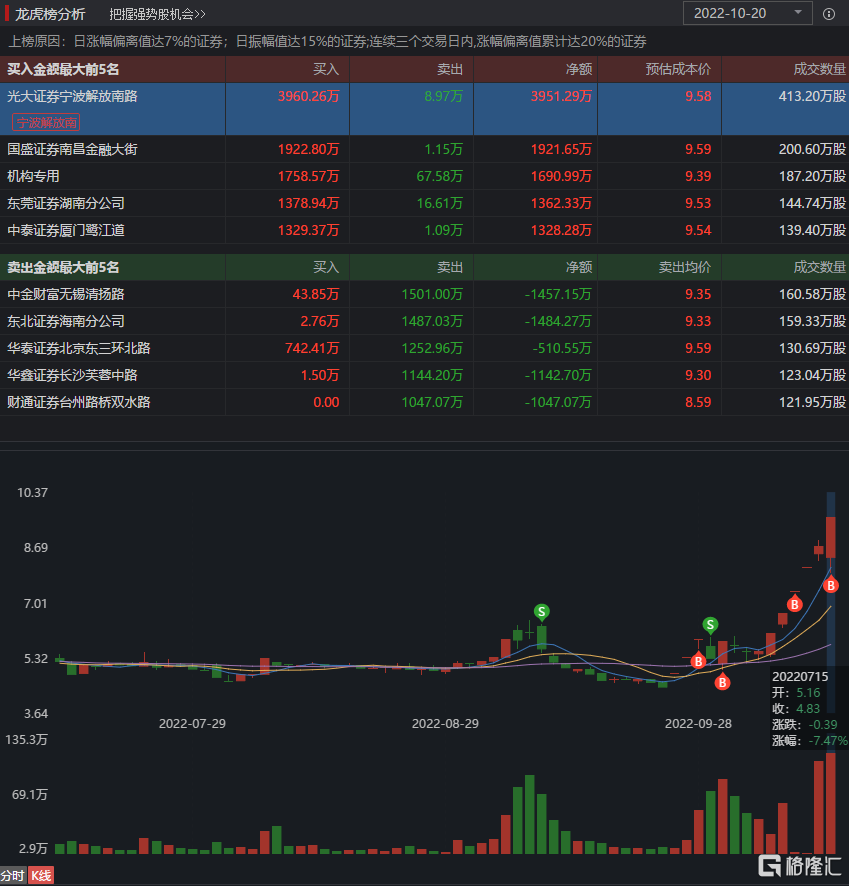Select the 华泰证券北京东三环北路 row
The image size is (849, 886).
424,349
